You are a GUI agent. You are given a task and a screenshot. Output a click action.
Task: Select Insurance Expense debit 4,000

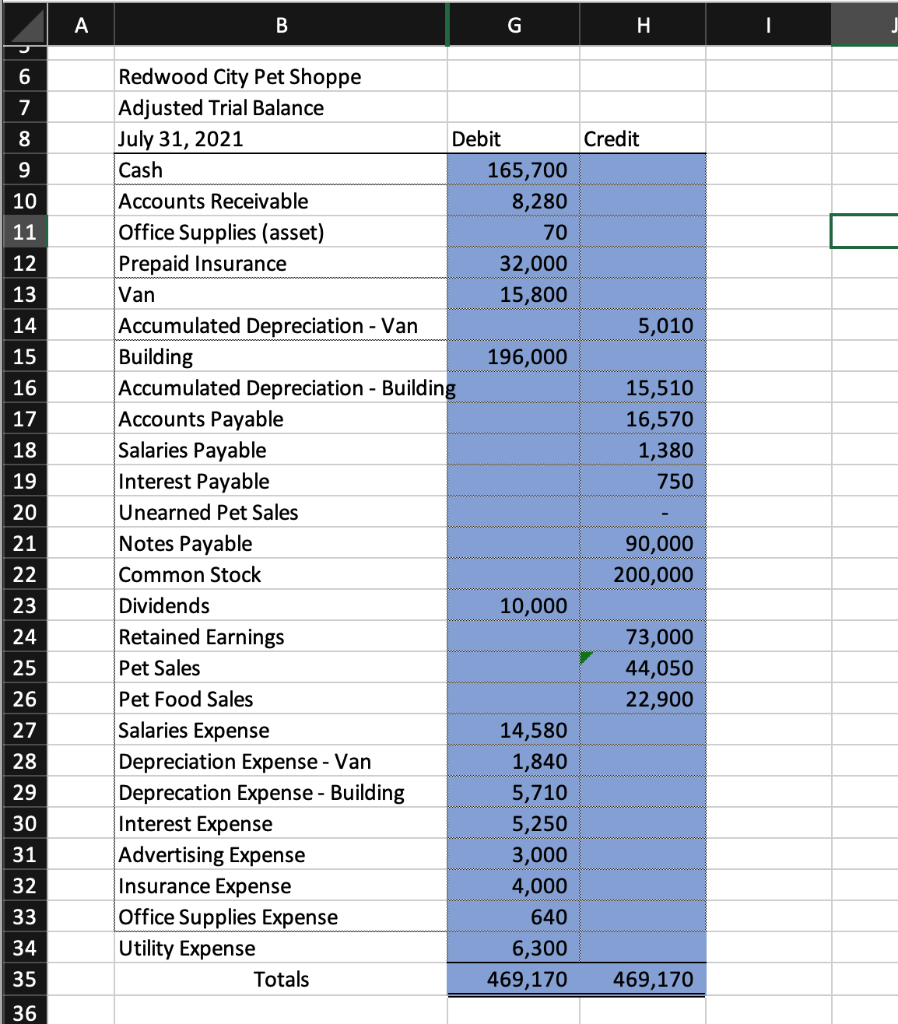click(513, 886)
